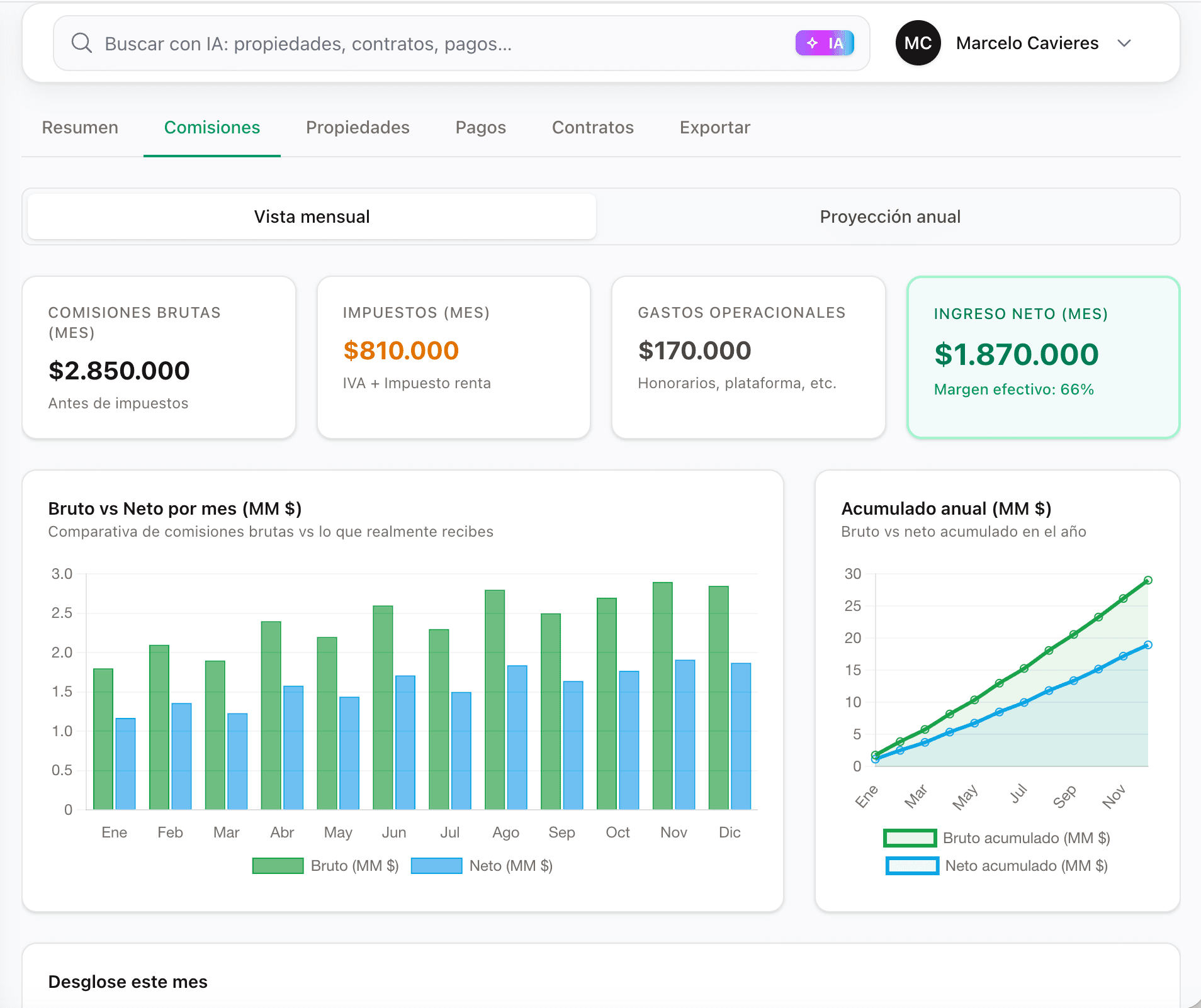
Task: Toggle Bruto (MM $) legend swatch
Action: (x=278, y=866)
